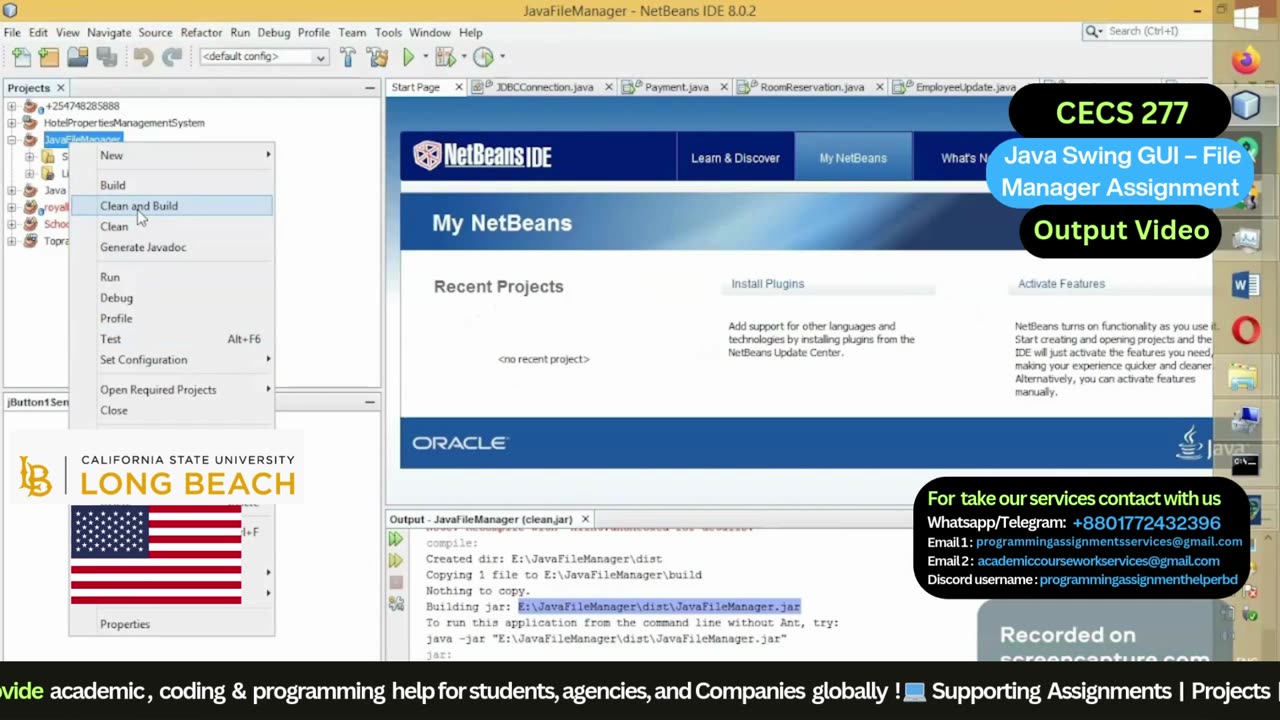Click the NetBeans IDE logo
This screenshot has width=1280, height=720.
click(482, 156)
